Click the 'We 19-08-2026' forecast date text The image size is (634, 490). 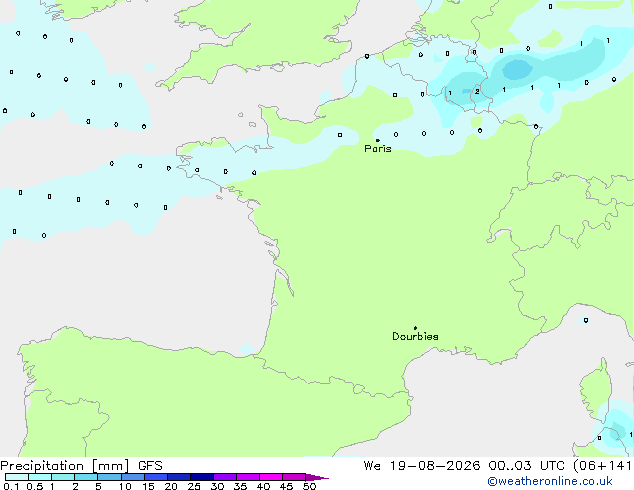point(422,466)
